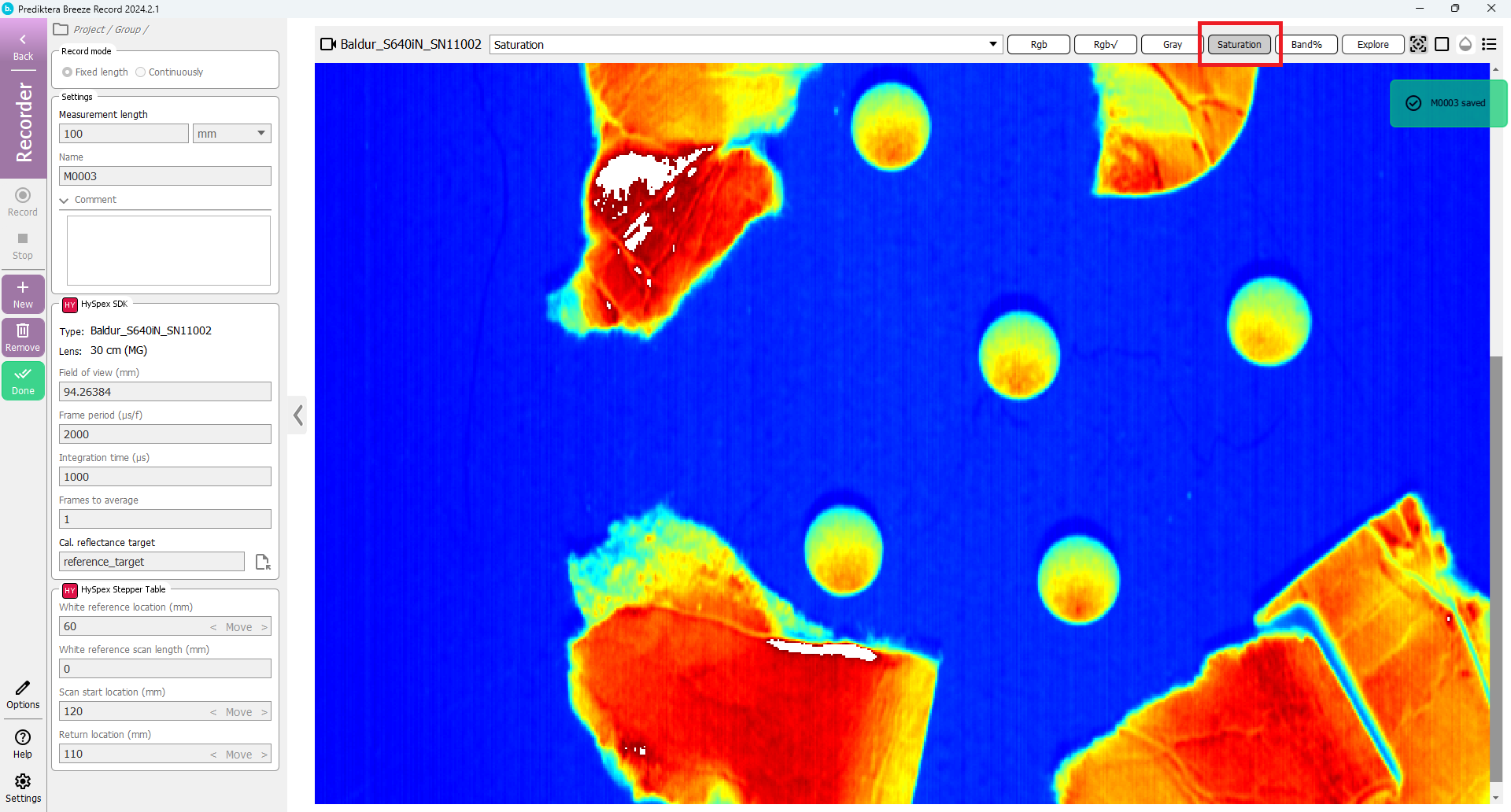Switch display to Rgb mode
Viewport: 1511px width, 812px height.
1038,44
